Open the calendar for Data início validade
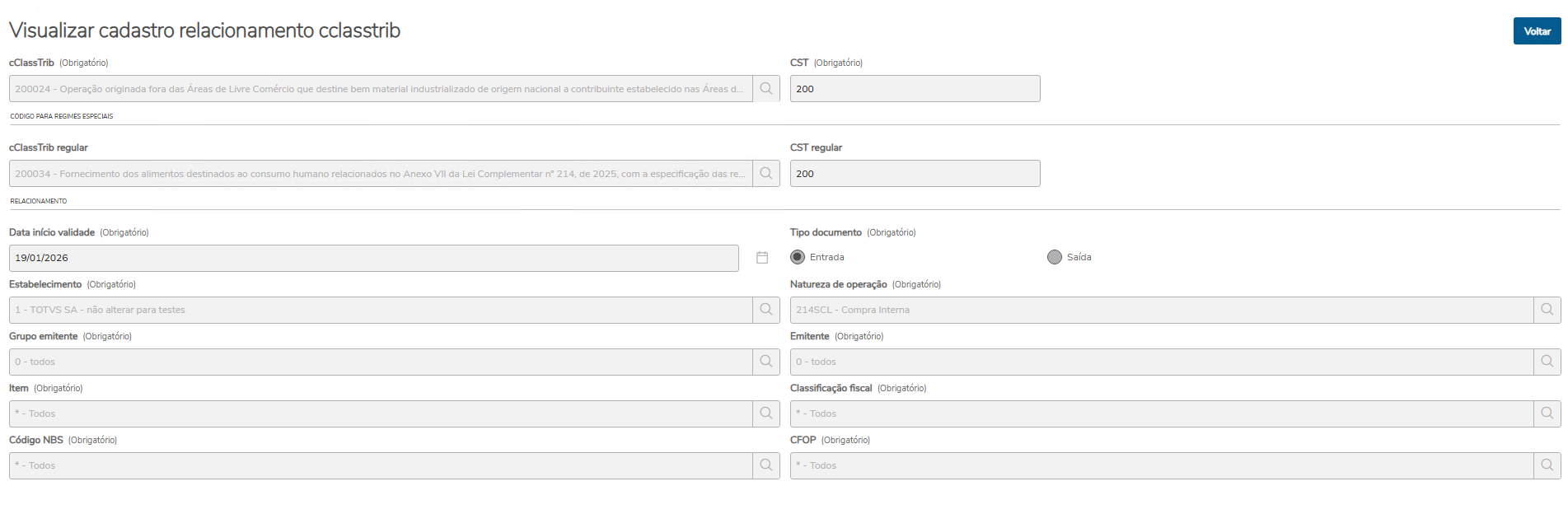The height and width of the screenshot is (514, 1568). [762, 258]
